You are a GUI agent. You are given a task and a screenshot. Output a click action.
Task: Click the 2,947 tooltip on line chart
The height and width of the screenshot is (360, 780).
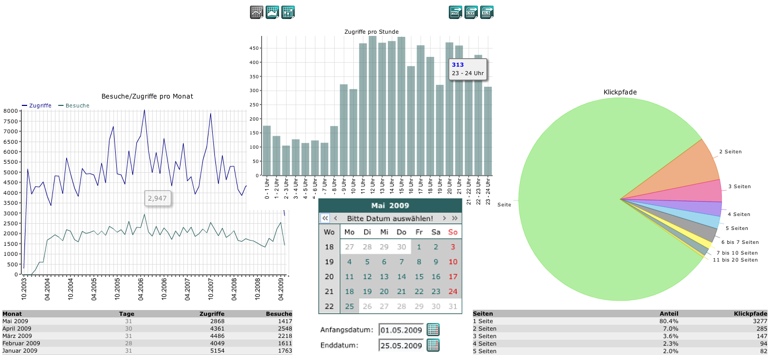[158, 198]
